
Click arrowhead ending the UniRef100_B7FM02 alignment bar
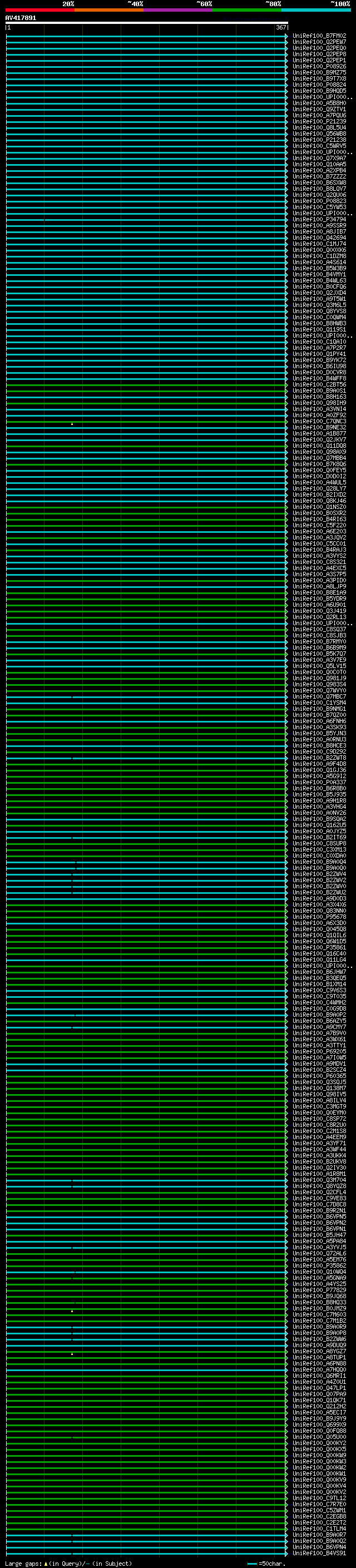coord(286,36)
